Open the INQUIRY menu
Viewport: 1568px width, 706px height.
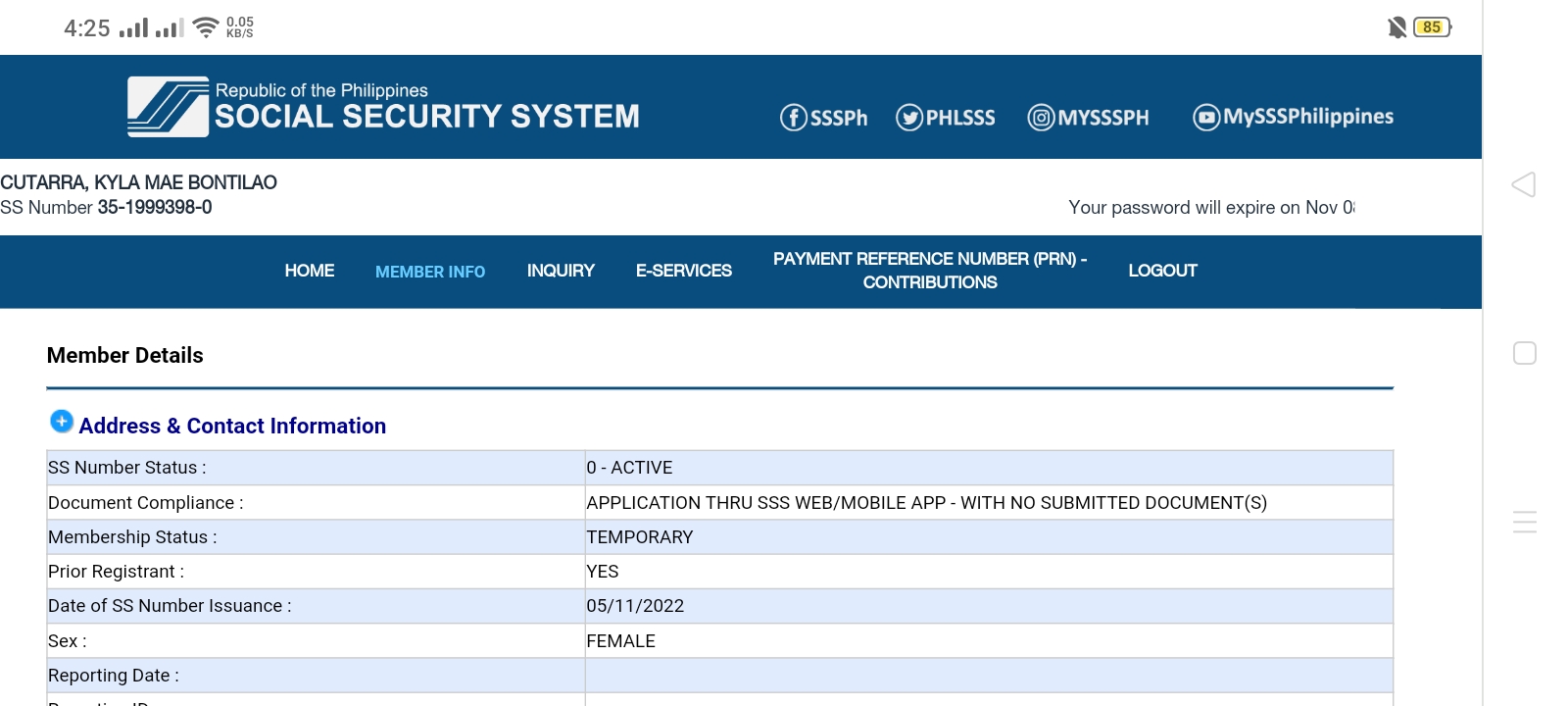coord(561,271)
